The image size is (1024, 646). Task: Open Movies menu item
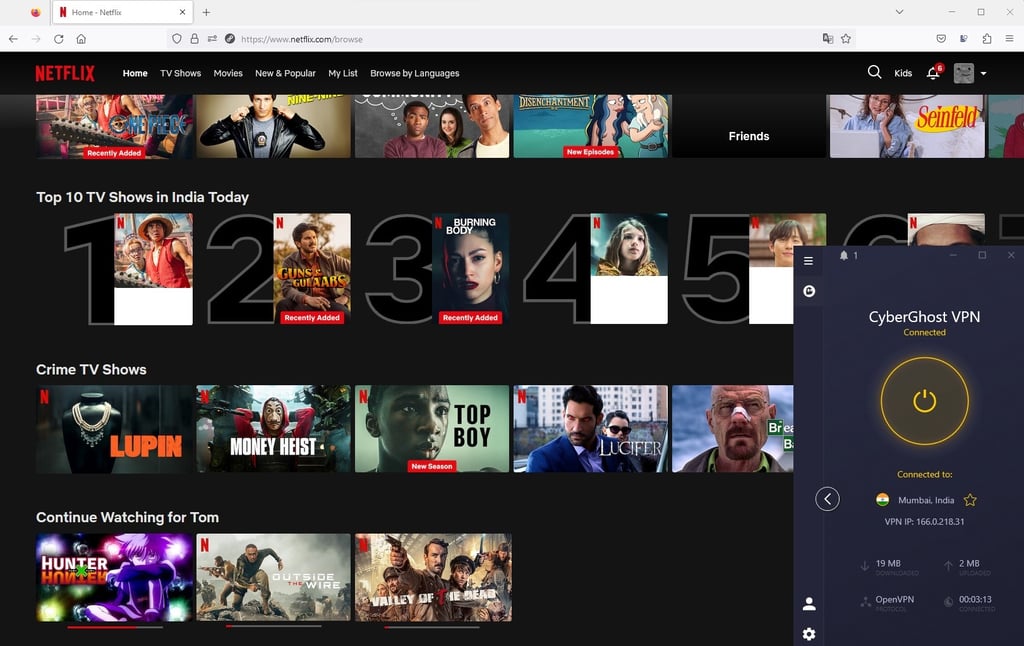click(x=228, y=73)
